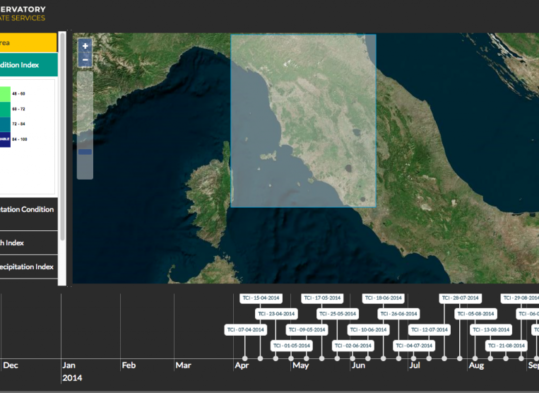
Task: Click the dark blue 84-100 legend swatch
Action: pyautogui.click(x=5, y=139)
